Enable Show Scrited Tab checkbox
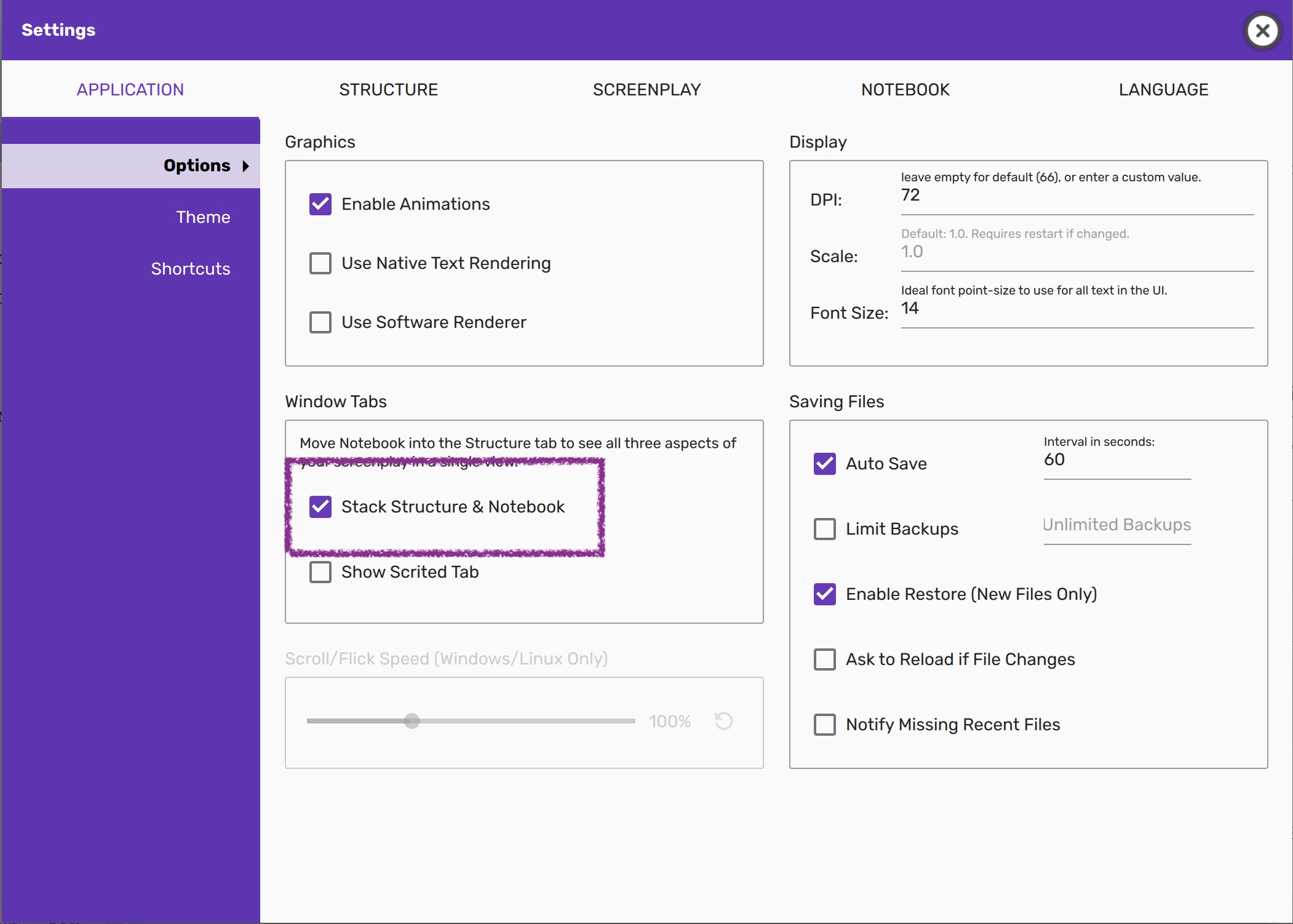Screen dimensions: 1293x924 pyautogui.click(x=320, y=572)
